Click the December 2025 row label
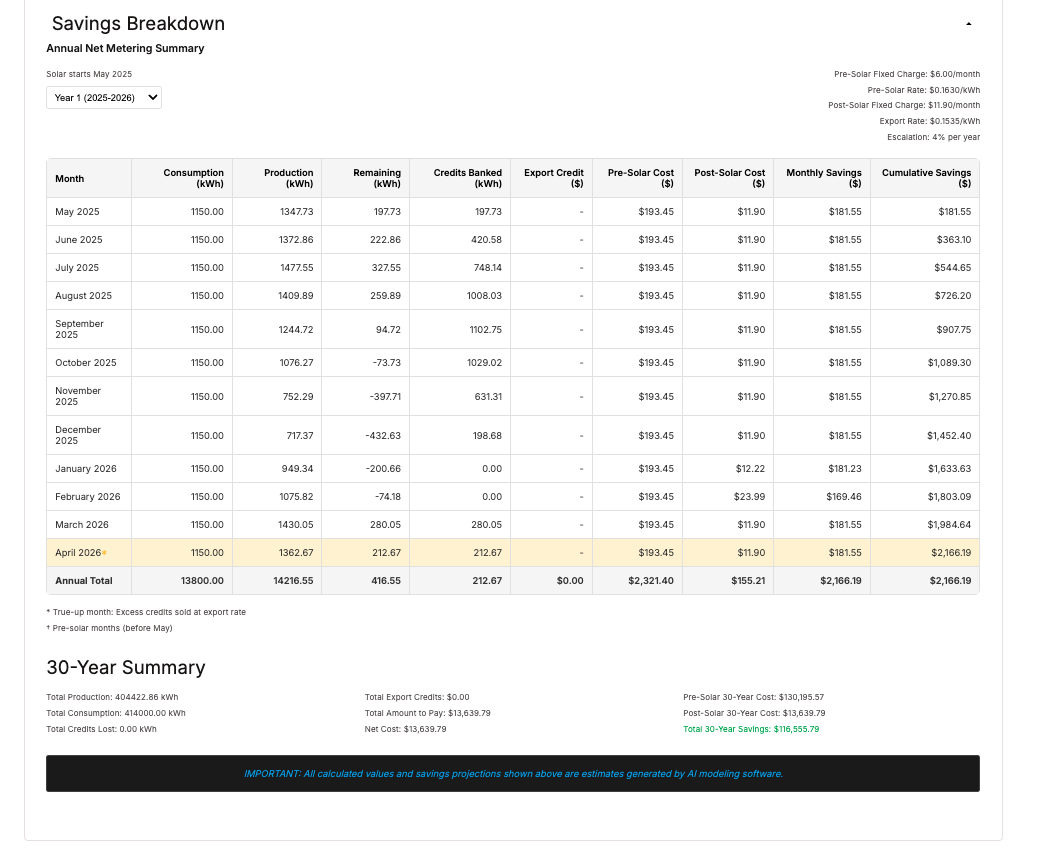This screenshot has height=853, width=1045. pyautogui.click(x=78, y=435)
